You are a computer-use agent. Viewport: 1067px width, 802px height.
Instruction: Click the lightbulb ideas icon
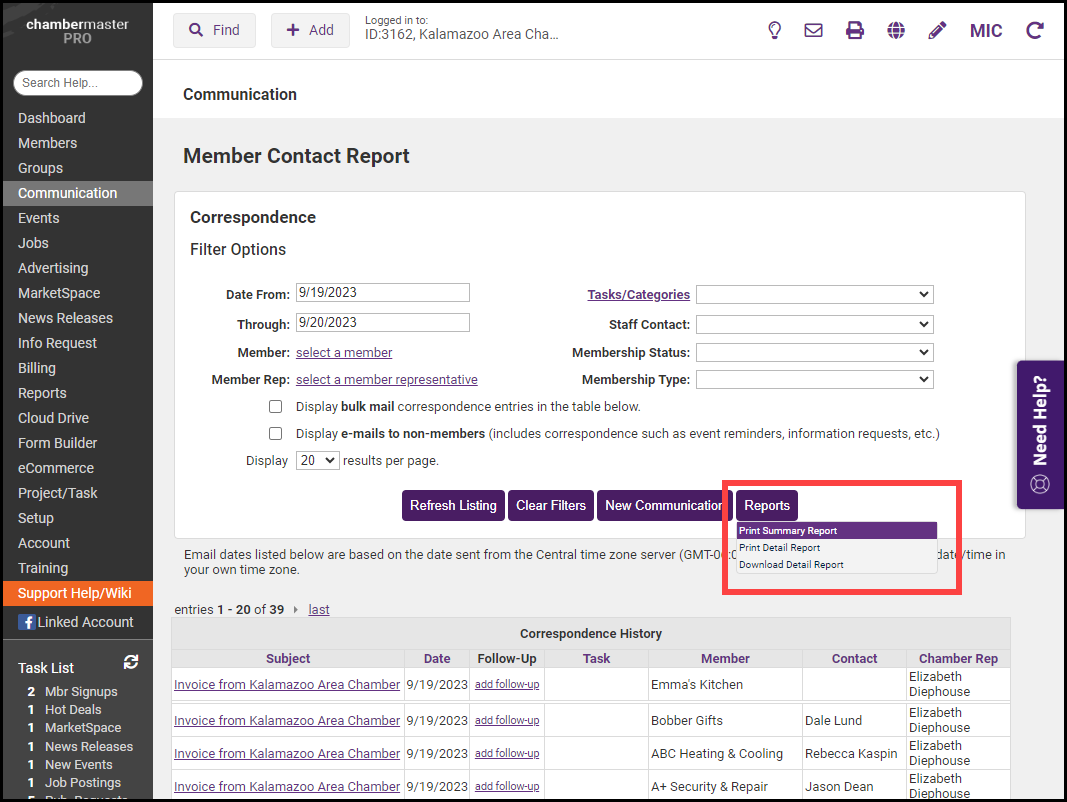pyautogui.click(x=774, y=30)
